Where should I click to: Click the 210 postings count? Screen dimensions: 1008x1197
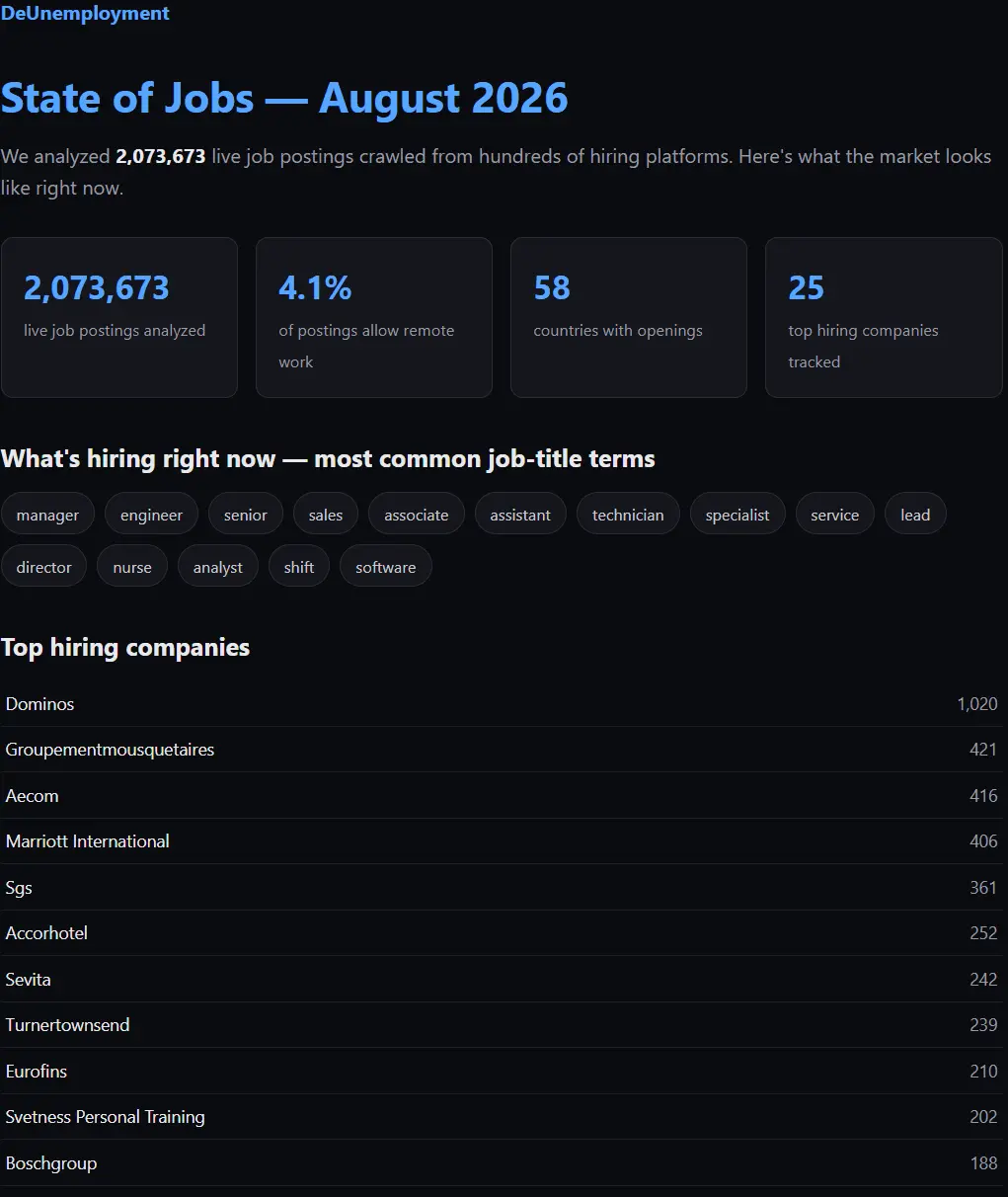coord(983,1072)
